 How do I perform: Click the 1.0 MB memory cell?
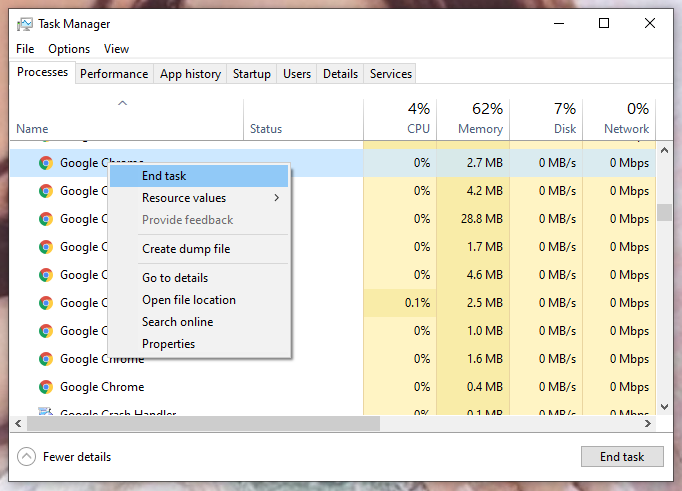[473, 331]
